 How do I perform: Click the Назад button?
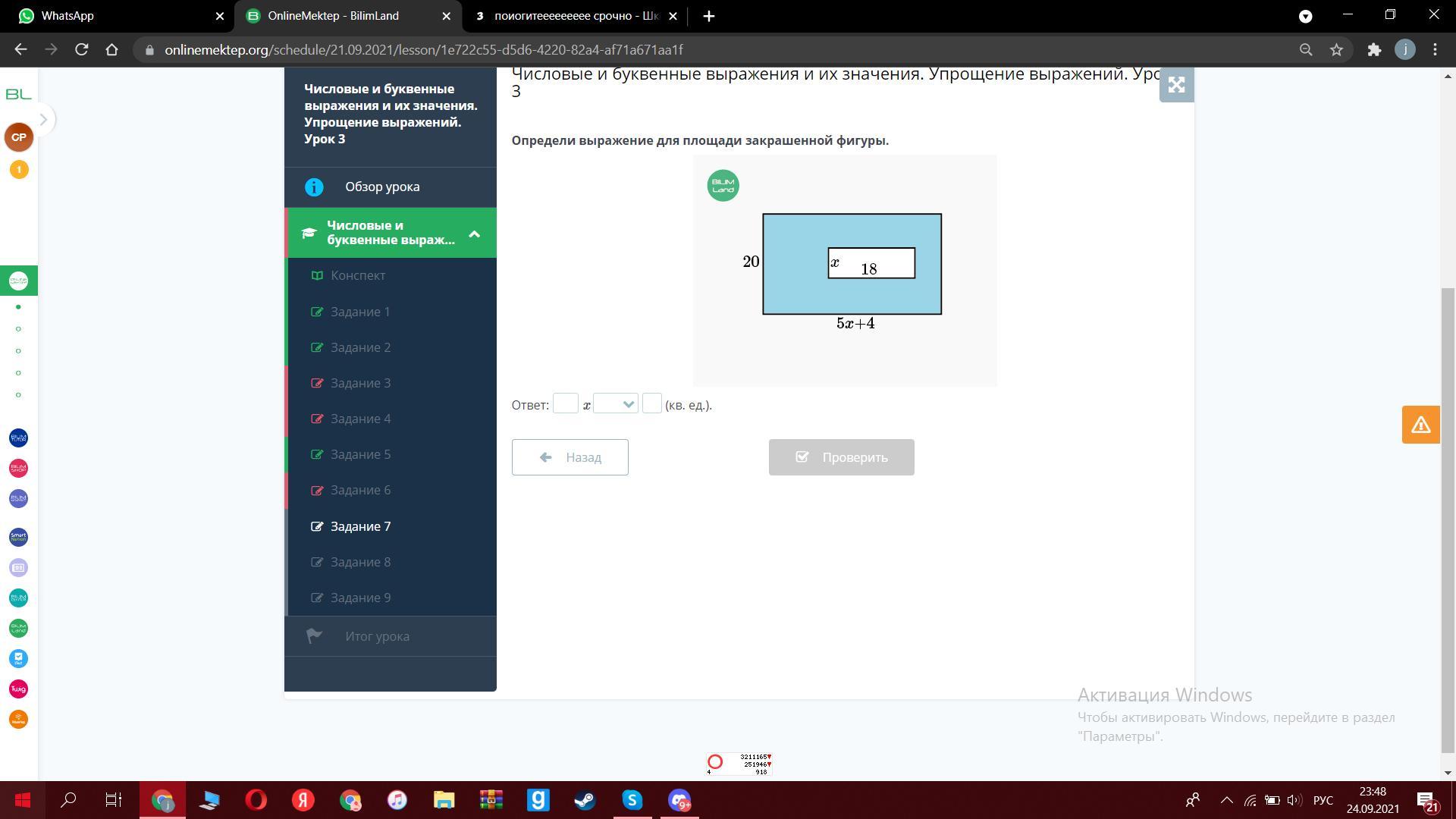(570, 457)
